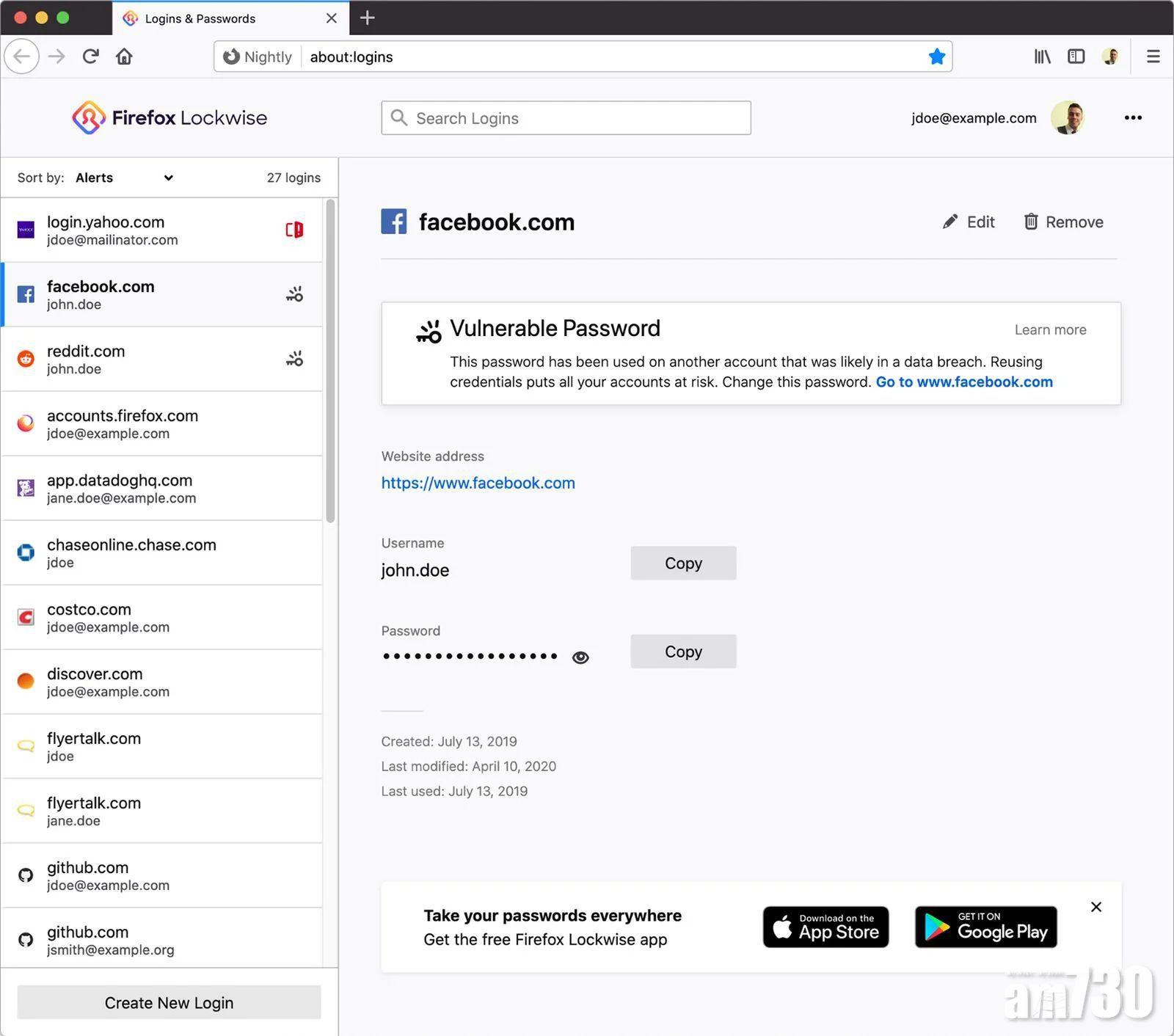1174x1036 pixels.
Task: Click the home icon in browser toolbar
Action: click(x=124, y=56)
